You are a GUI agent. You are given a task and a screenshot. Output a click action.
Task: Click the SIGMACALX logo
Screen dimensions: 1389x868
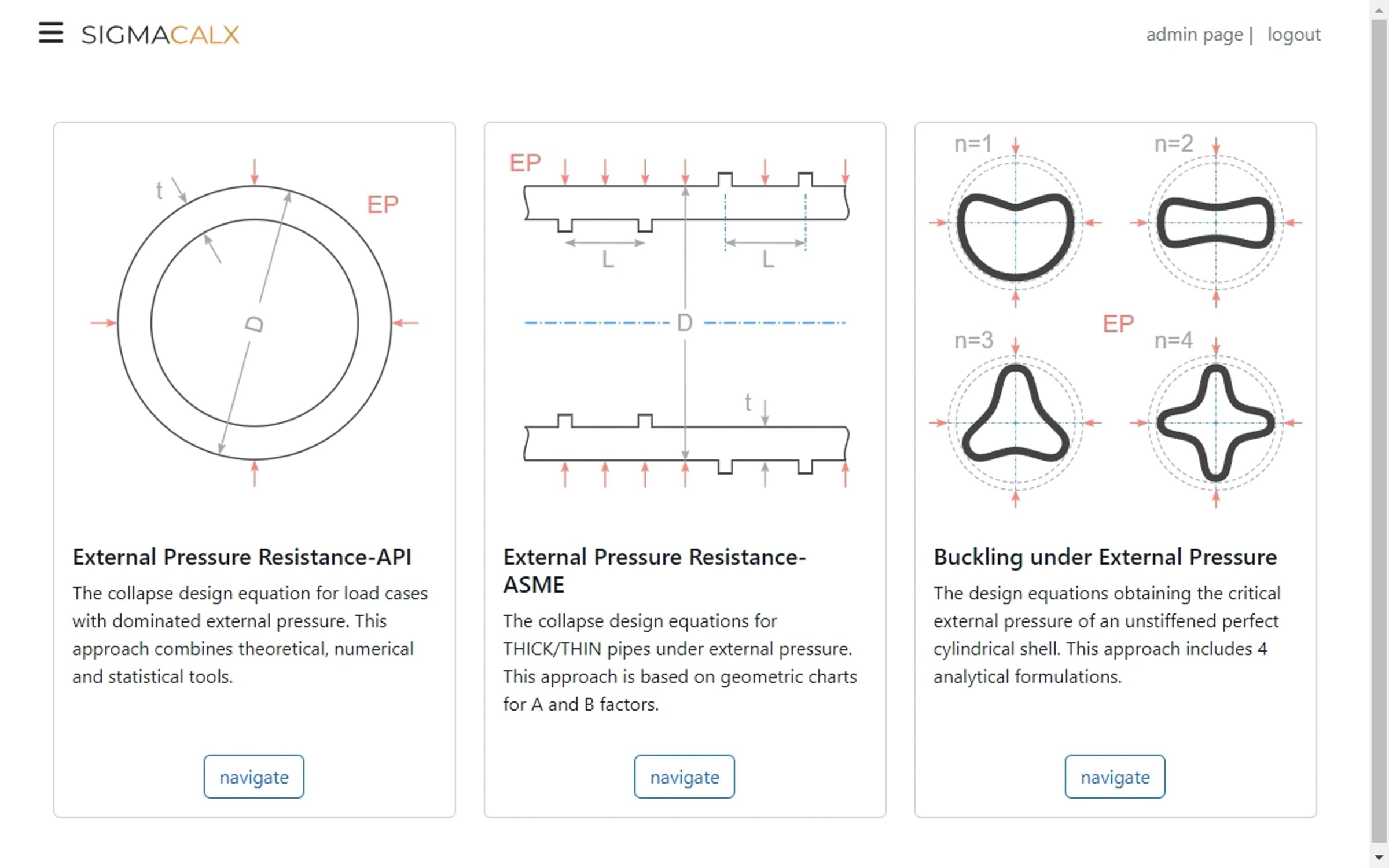[x=160, y=35]
